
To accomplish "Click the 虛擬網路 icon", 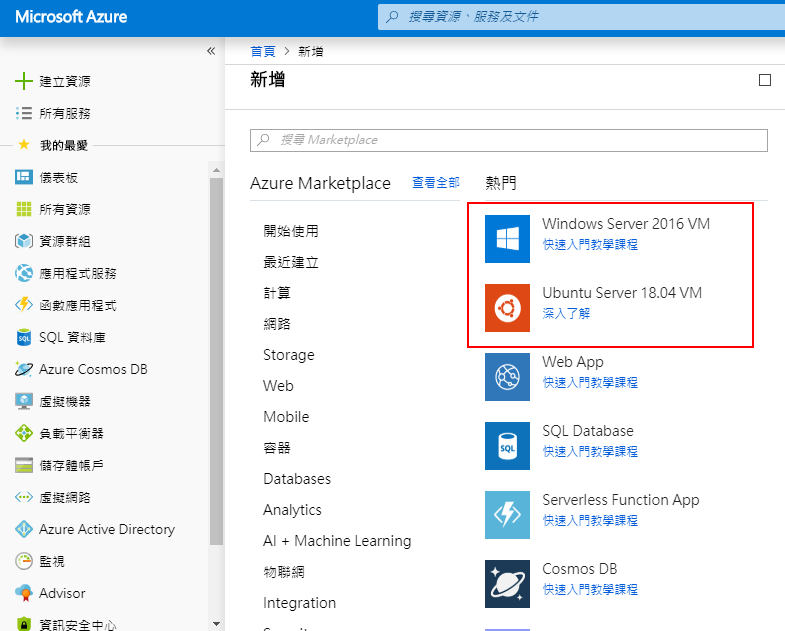I will click(24, 497).
